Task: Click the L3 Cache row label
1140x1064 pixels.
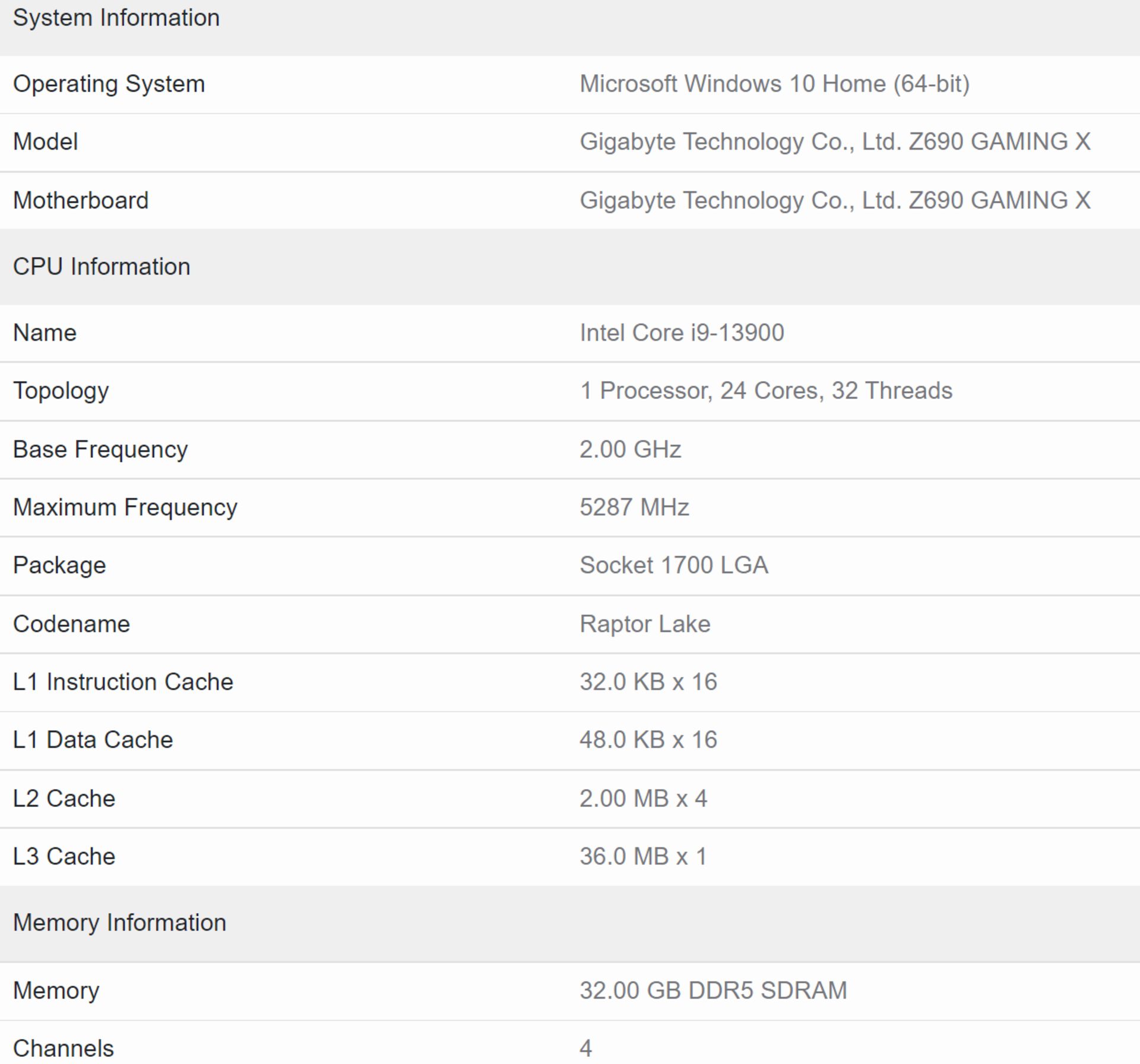Action: point(64,856)
